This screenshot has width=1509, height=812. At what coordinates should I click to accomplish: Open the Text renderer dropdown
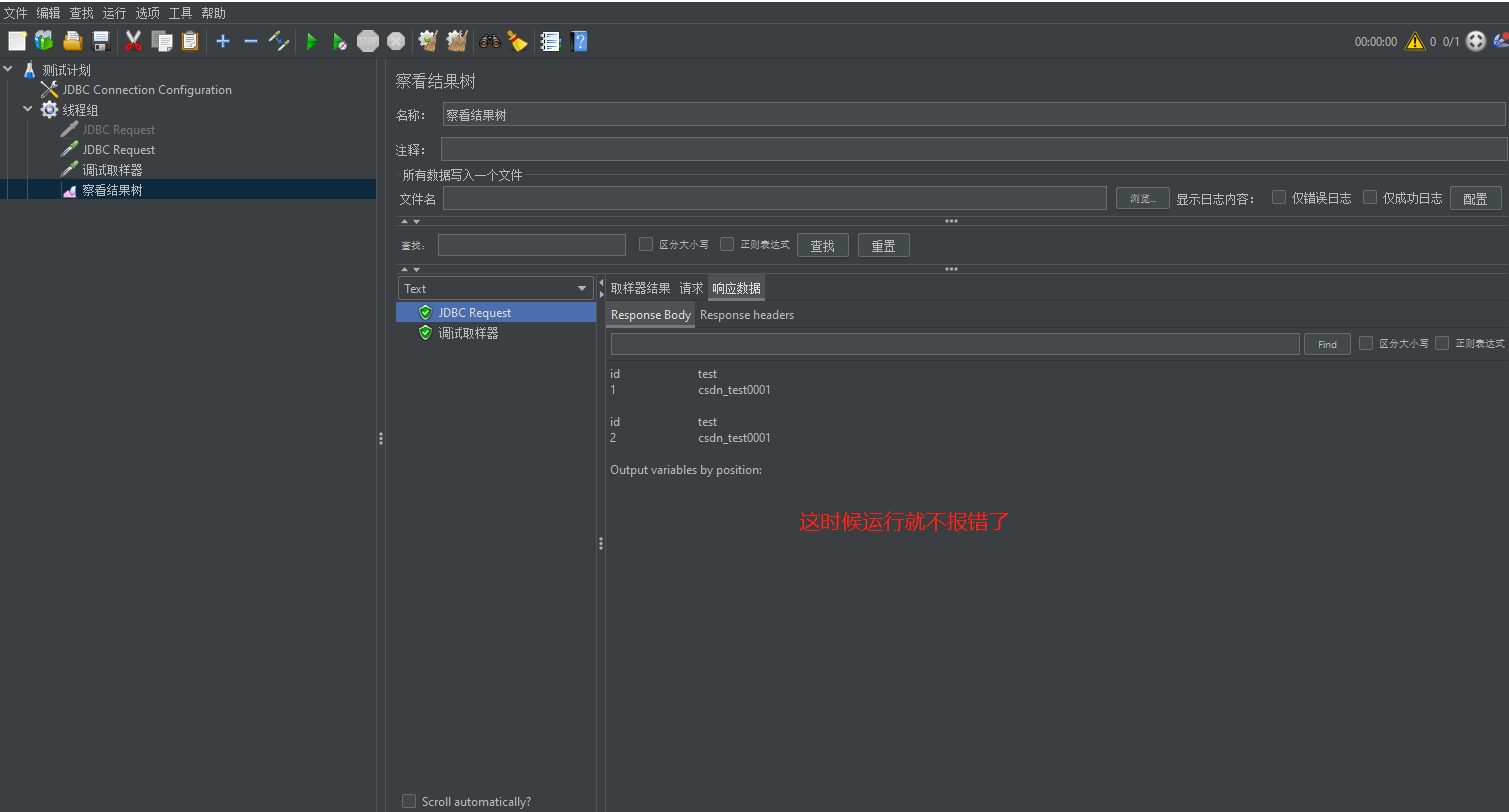pyautogui.click(x=497, y=288)
